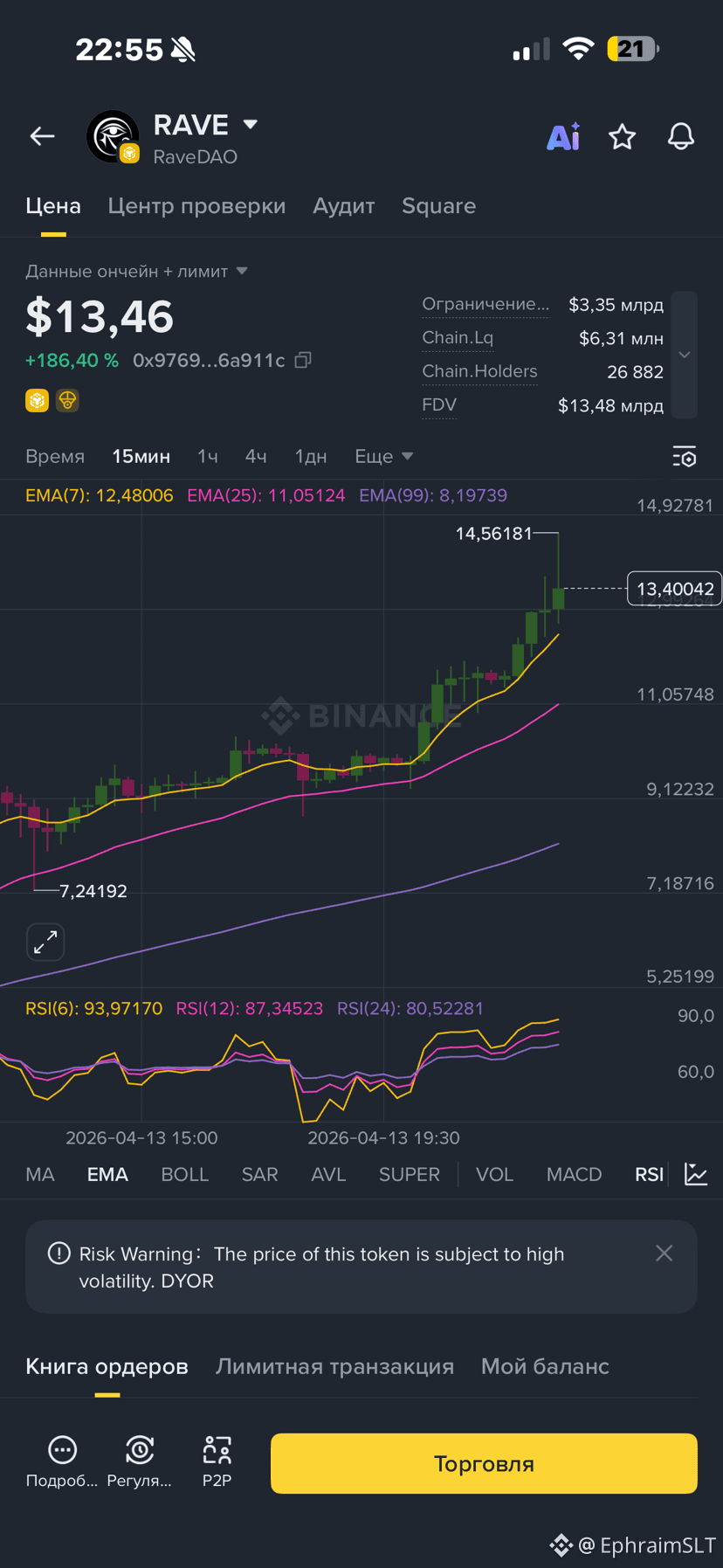
Task: Tap the yellow Торговля button
Action: [484, 1463]
